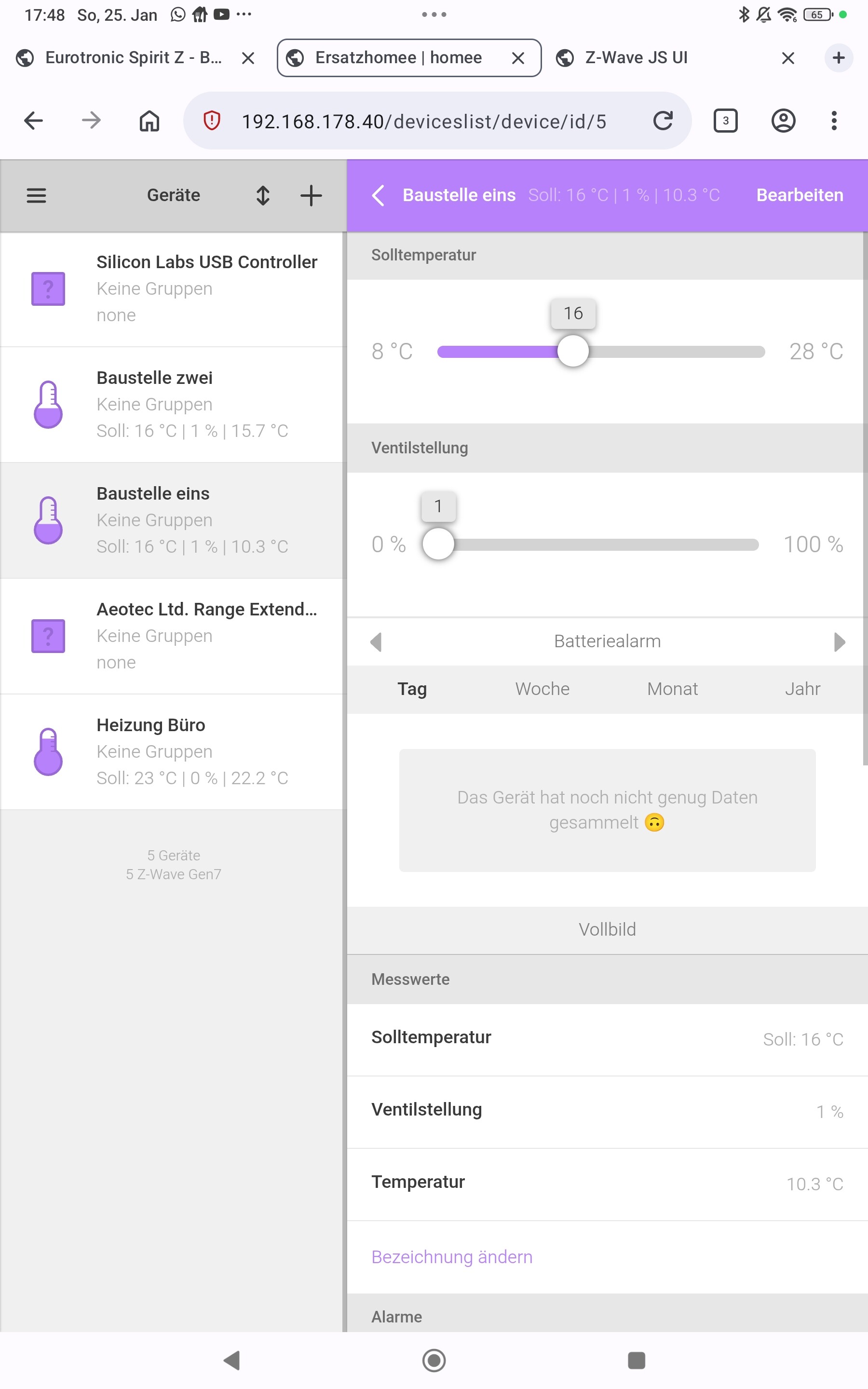Open the tab switcher showing 3 tabs
Image resolution: width=868 pixels, height=1389 pixels.
click(725, 121)
